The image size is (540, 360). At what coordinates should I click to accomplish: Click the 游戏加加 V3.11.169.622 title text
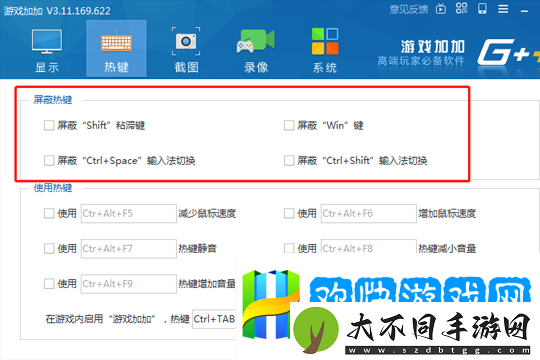point(57,11)
